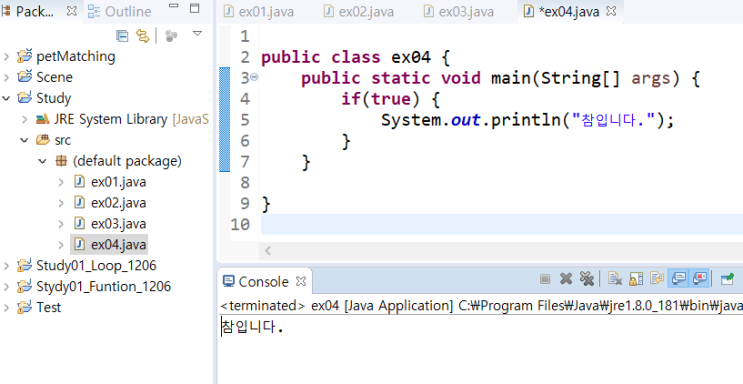743x384 pixels.
Task: Place cursor in empty line 10 of editor
Action: [x=502, y=224]
